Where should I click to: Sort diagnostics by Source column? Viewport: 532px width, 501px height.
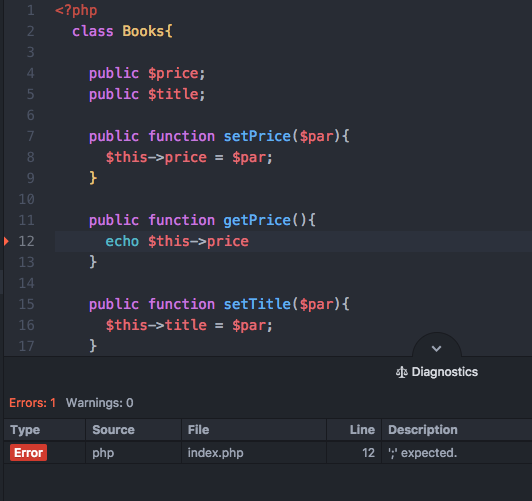113,430
